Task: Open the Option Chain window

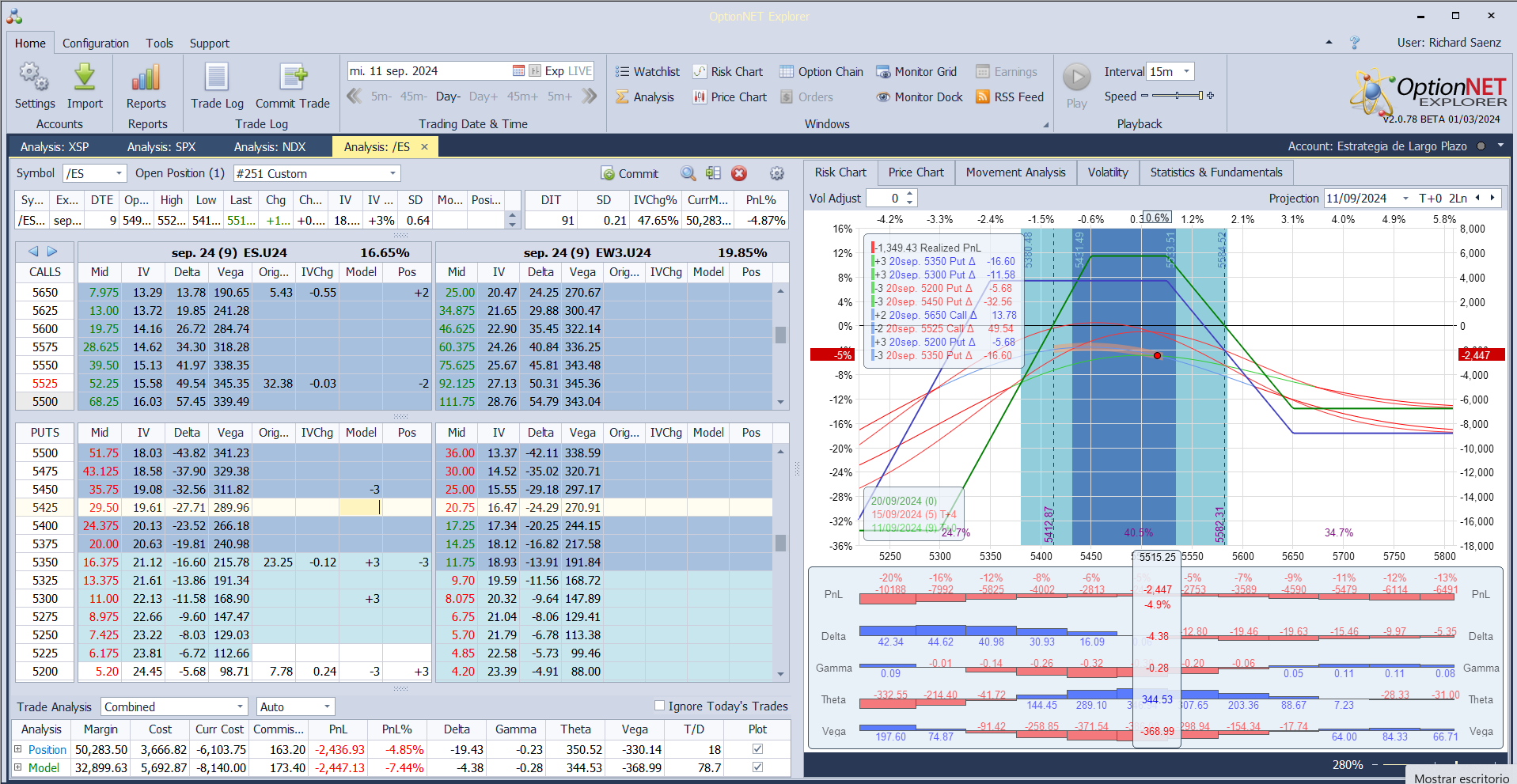Action: click(821, 71)
